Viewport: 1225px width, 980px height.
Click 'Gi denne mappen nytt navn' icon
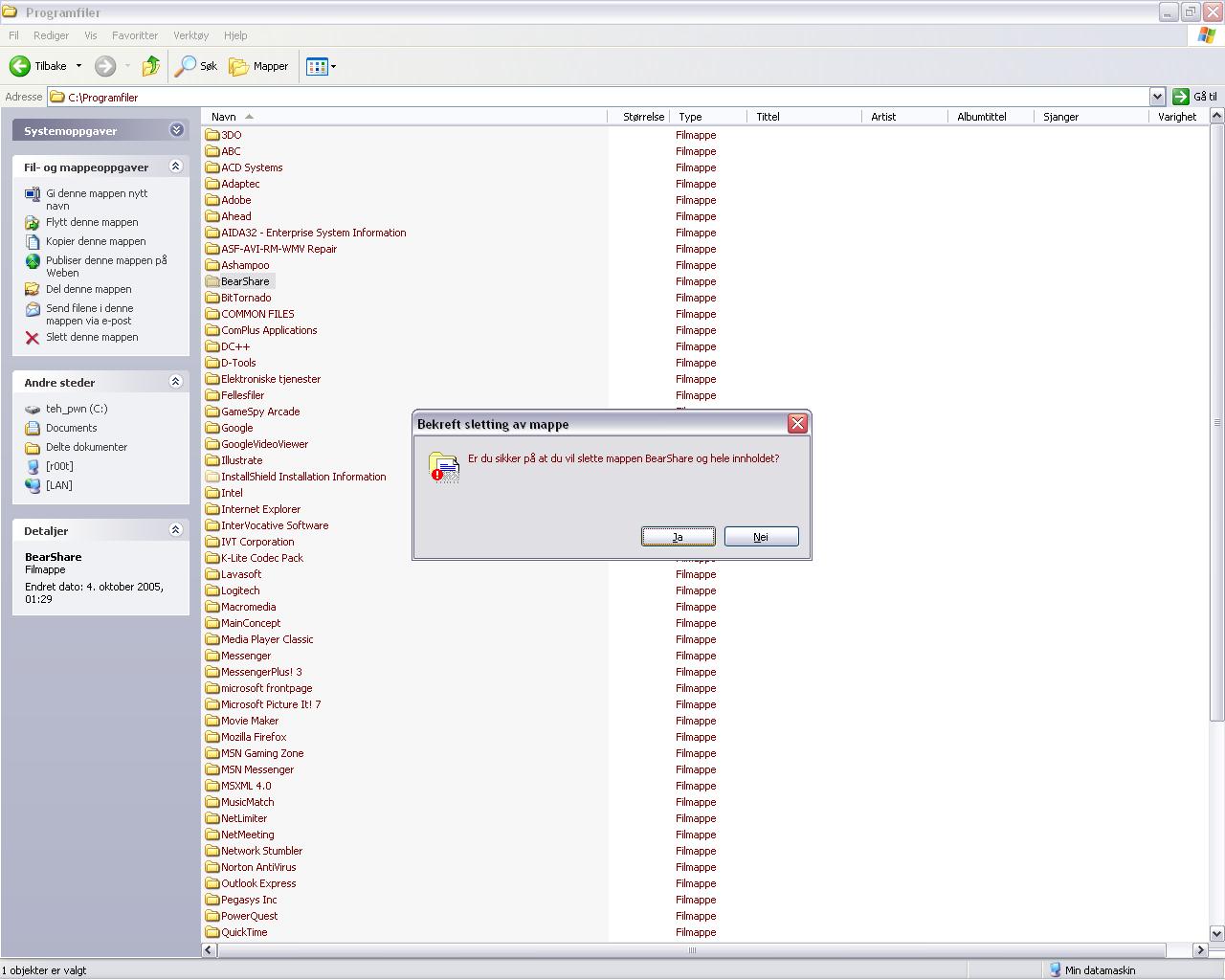pyautogui.click(x=33, y=193)
